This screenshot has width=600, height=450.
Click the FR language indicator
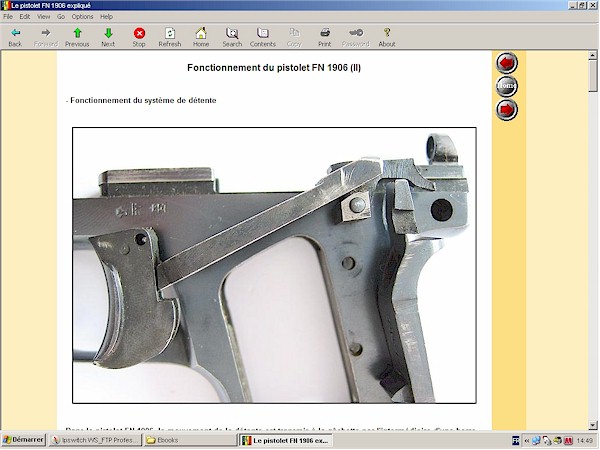pyautogui.click(x=515, y=440)
